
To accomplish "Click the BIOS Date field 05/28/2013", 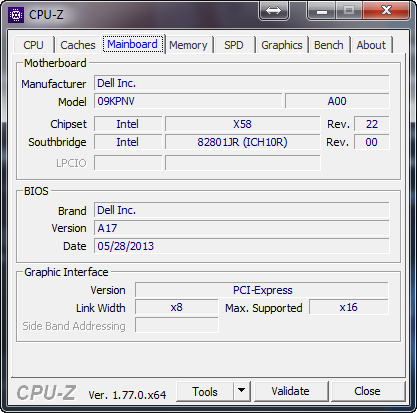I will (x=242, y=246).
